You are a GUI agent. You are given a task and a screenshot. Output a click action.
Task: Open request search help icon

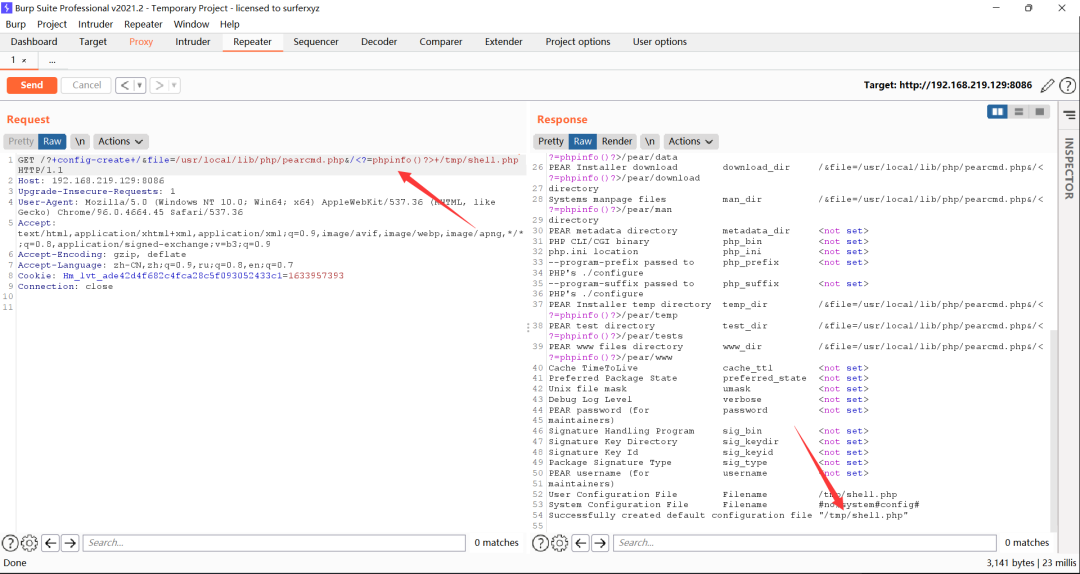[x=10, y=543]
